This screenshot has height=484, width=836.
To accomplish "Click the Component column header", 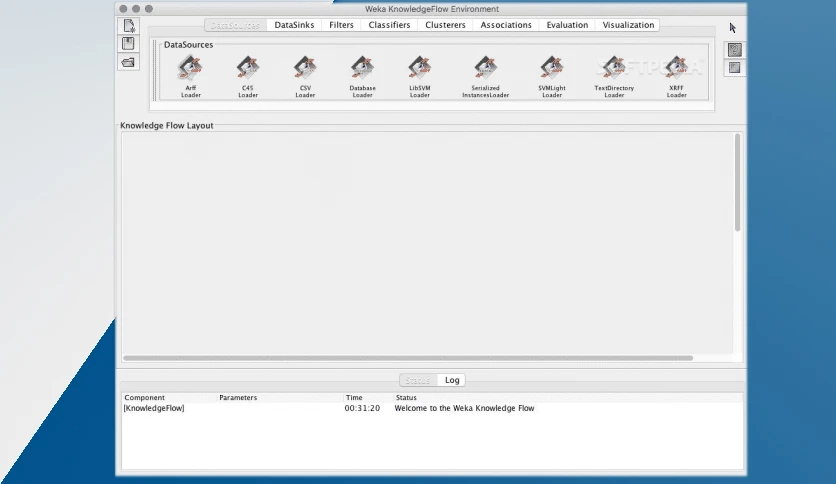I will (x=170, y=398).
